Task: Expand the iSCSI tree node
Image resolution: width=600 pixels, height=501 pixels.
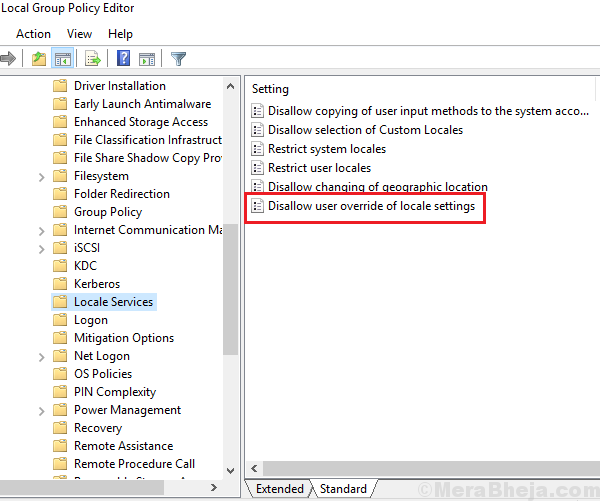Action: point(42,249)
